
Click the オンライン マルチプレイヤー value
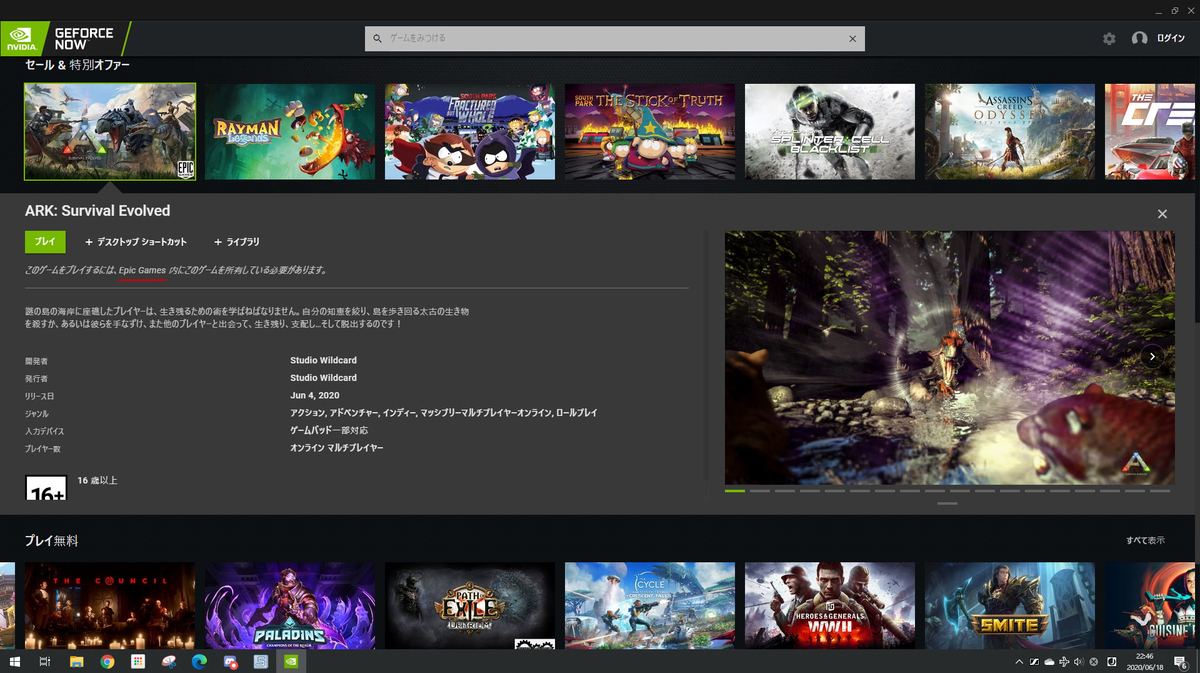click(337, 448)
